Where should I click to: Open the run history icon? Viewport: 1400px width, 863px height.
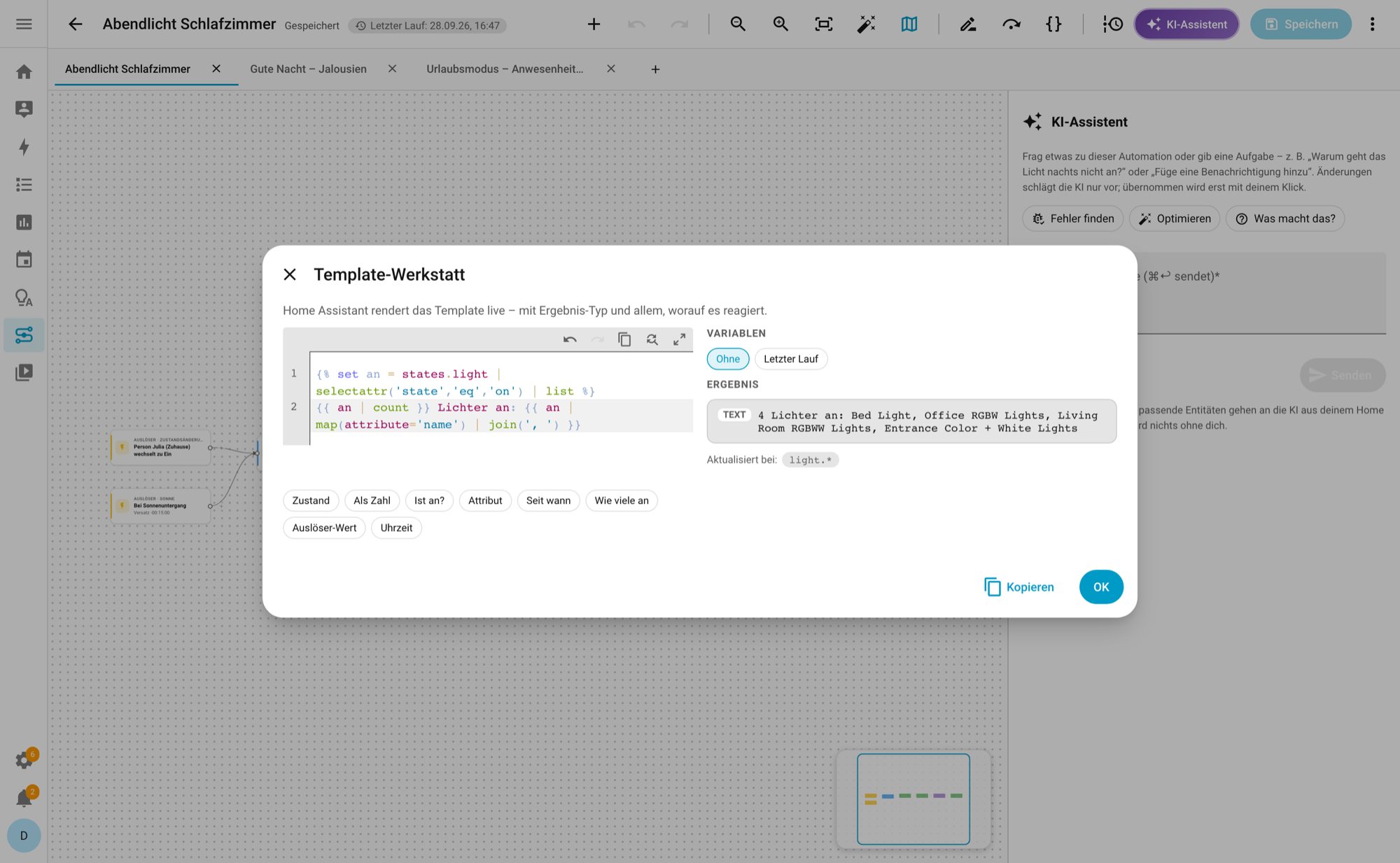pos(1112,24)
